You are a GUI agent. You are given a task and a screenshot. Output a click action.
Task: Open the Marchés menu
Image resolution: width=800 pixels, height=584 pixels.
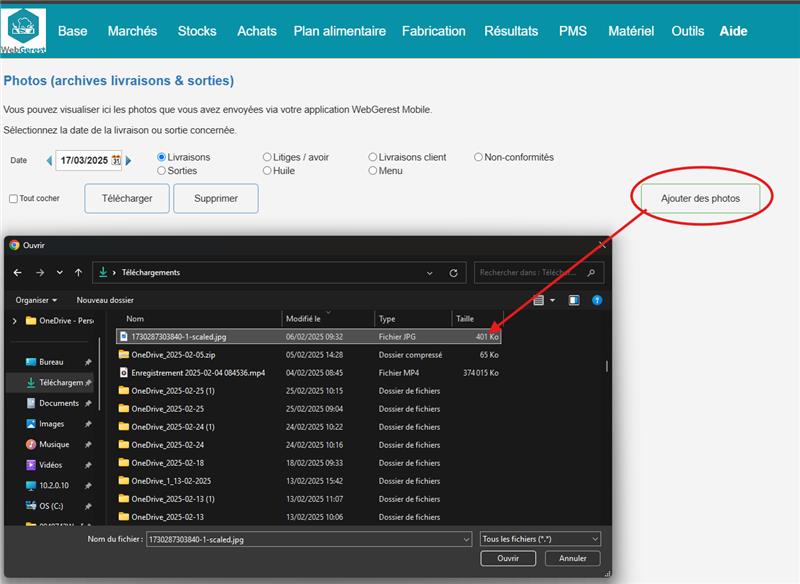tap(132, 31)
